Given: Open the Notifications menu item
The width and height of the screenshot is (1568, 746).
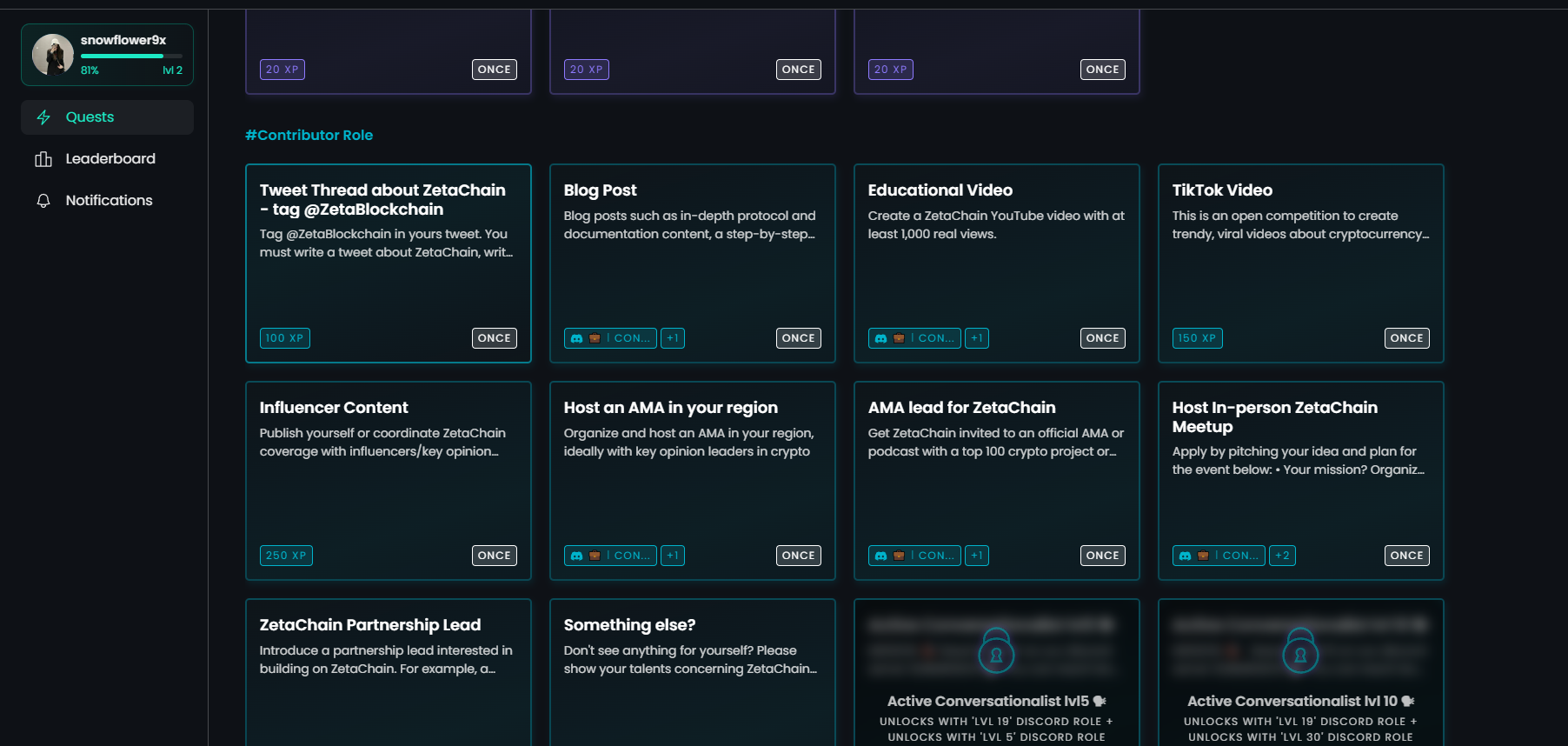Looking at the screenshot, I should pos(107,201).
